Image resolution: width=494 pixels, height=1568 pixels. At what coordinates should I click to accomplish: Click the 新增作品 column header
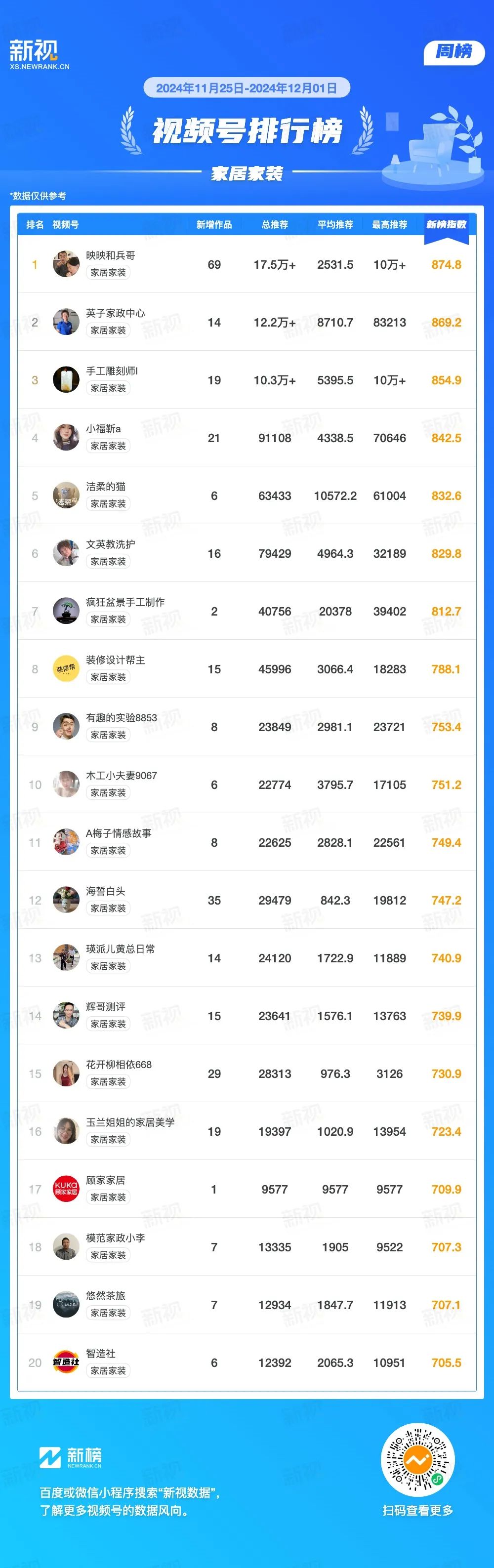[214, 225]
